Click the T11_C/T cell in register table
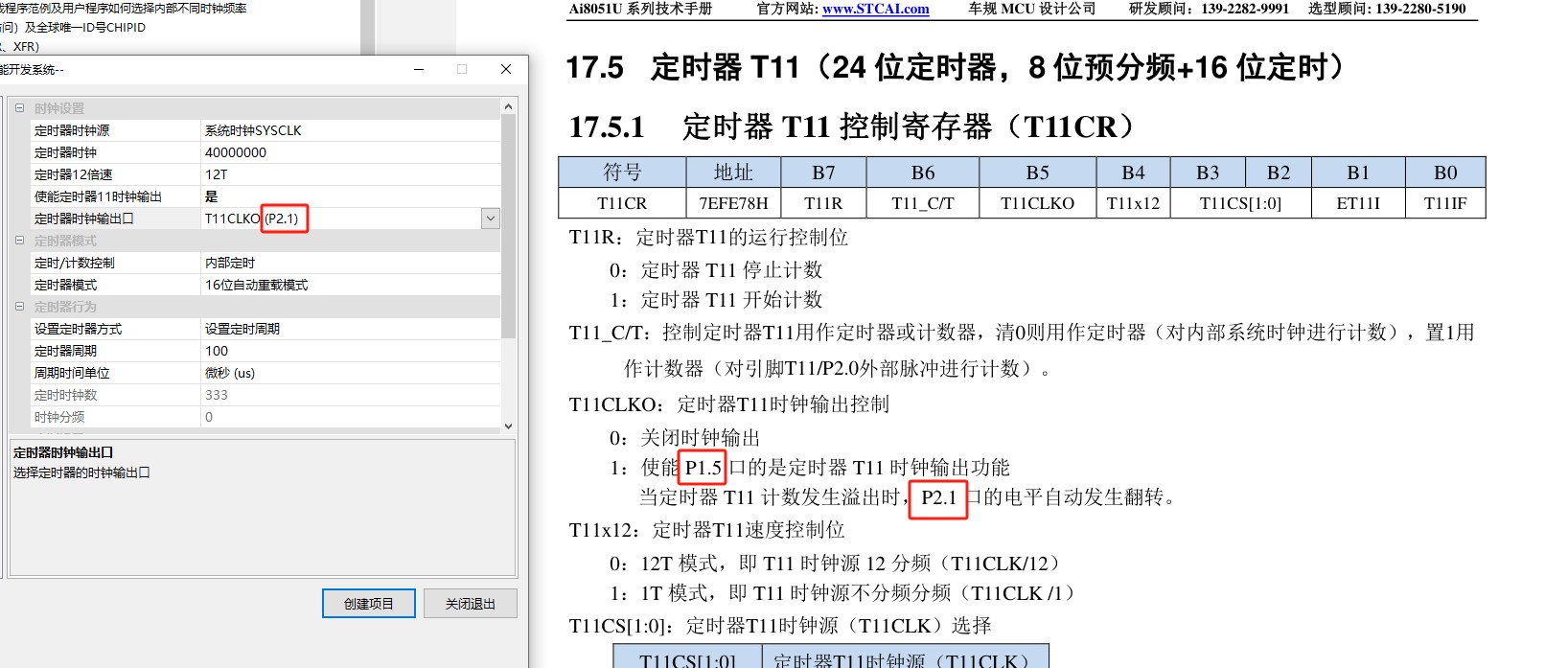 tap(922, 203)
